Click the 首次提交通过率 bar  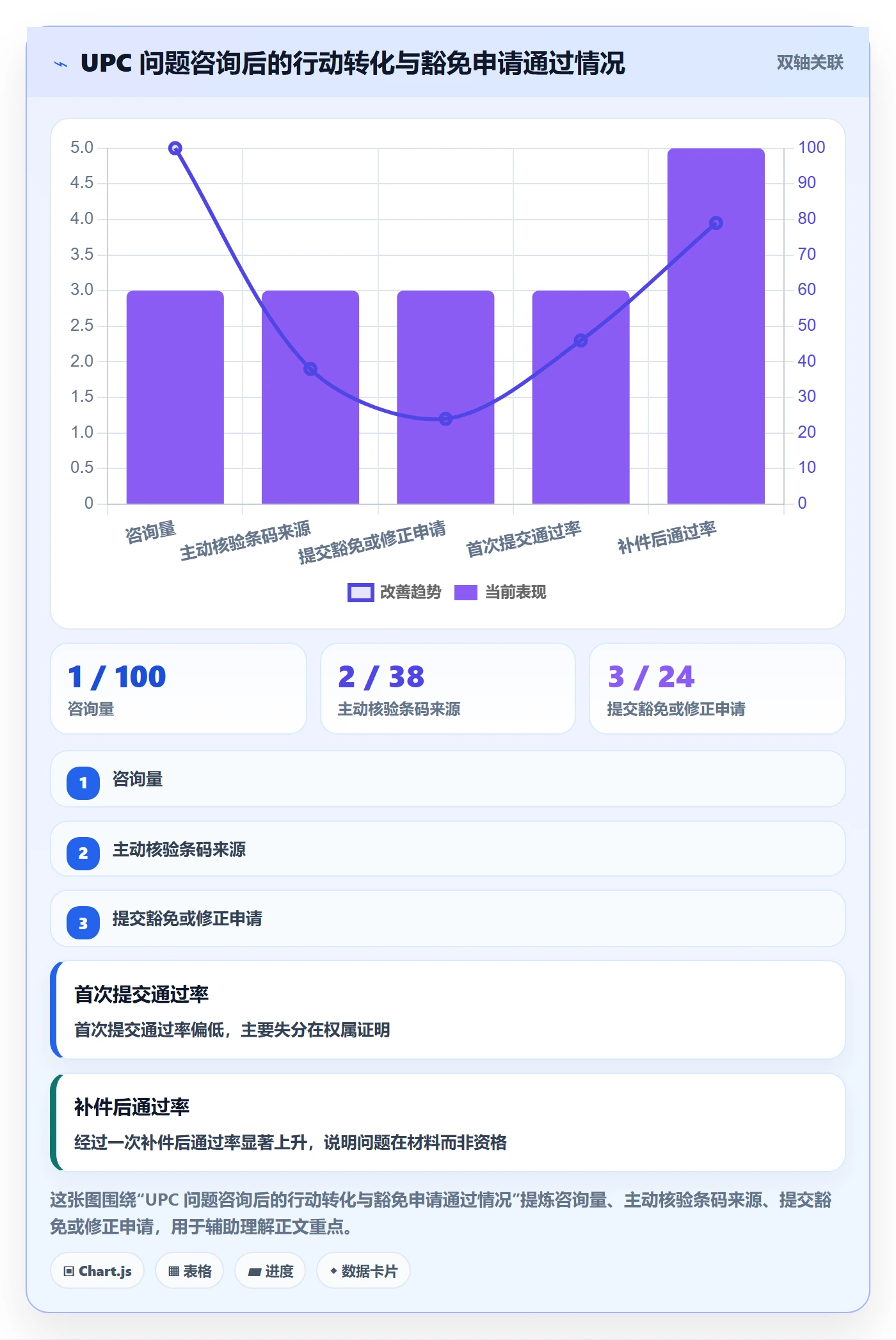pos(580,397)
